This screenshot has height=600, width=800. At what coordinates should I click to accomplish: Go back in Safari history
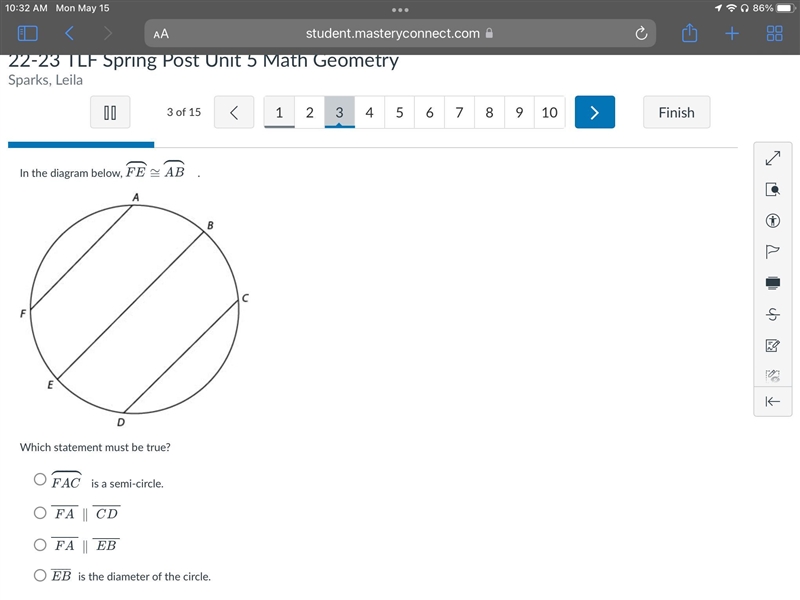click(x=70, y=34)
